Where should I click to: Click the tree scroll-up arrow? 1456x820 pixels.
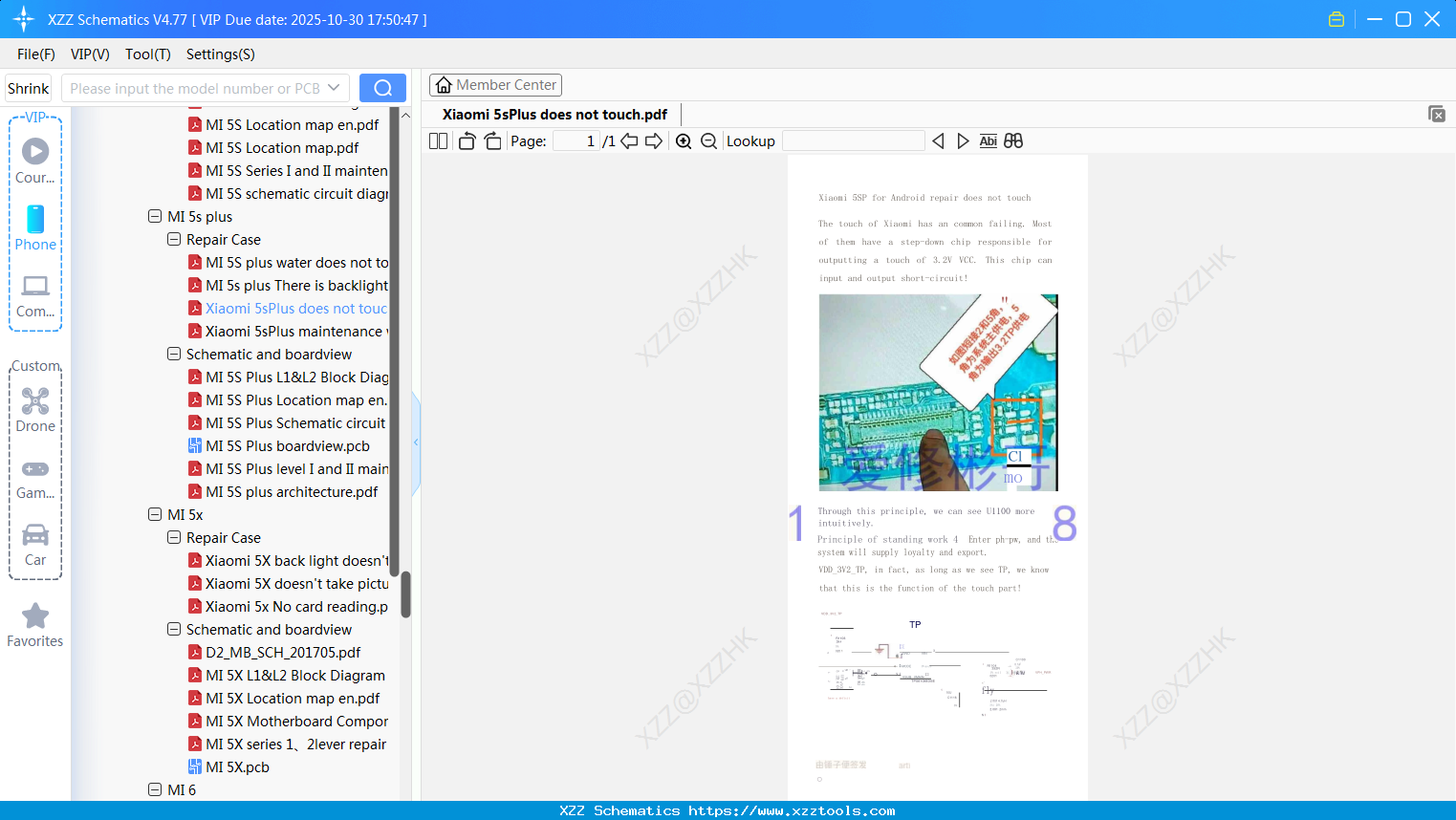tap(405, 116)
